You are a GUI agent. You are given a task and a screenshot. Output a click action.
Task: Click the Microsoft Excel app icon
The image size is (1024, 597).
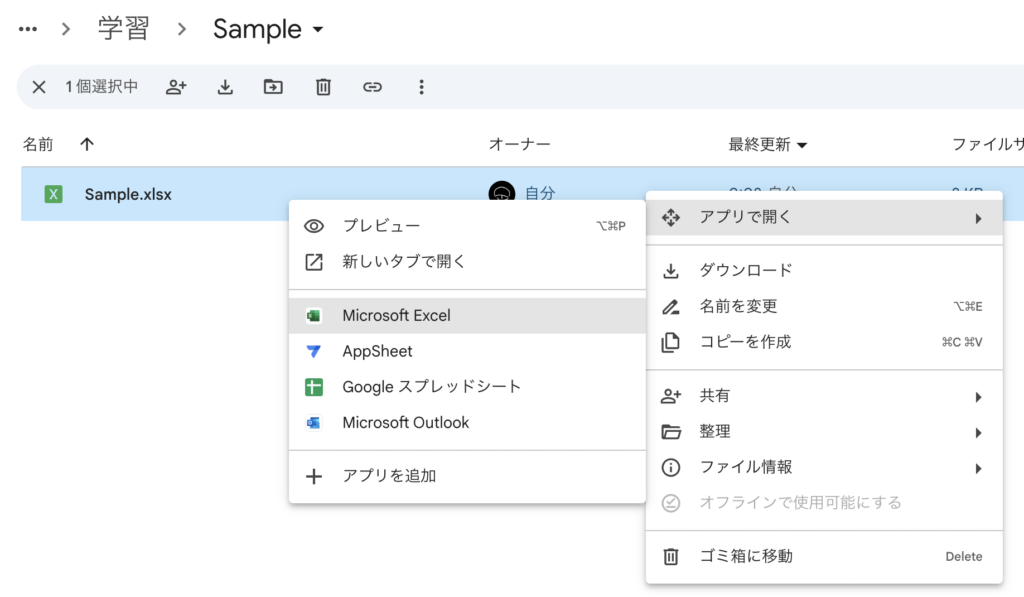[x=313, y=316]
